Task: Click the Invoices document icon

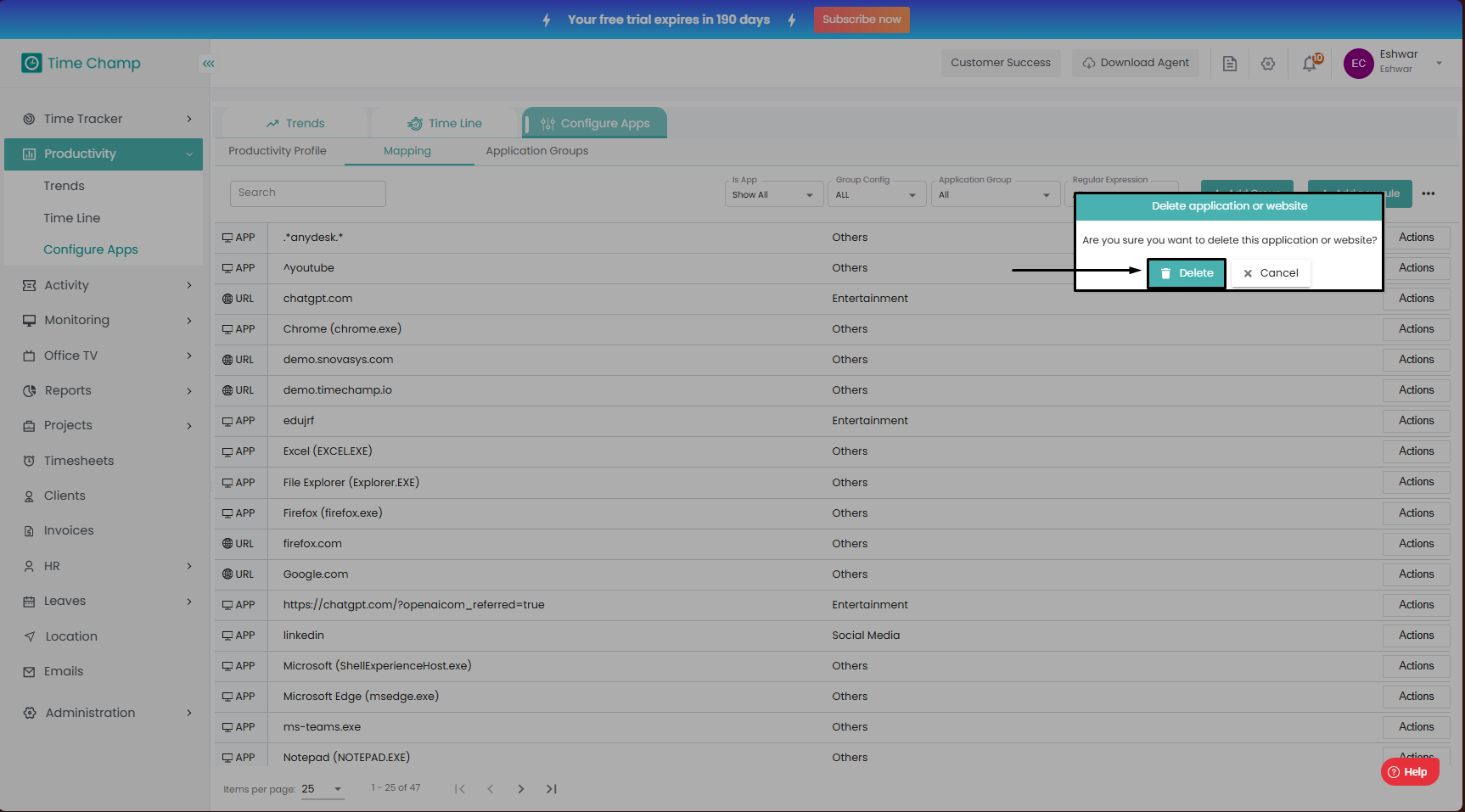Action: pyautogui.click(x=29, y=531)
